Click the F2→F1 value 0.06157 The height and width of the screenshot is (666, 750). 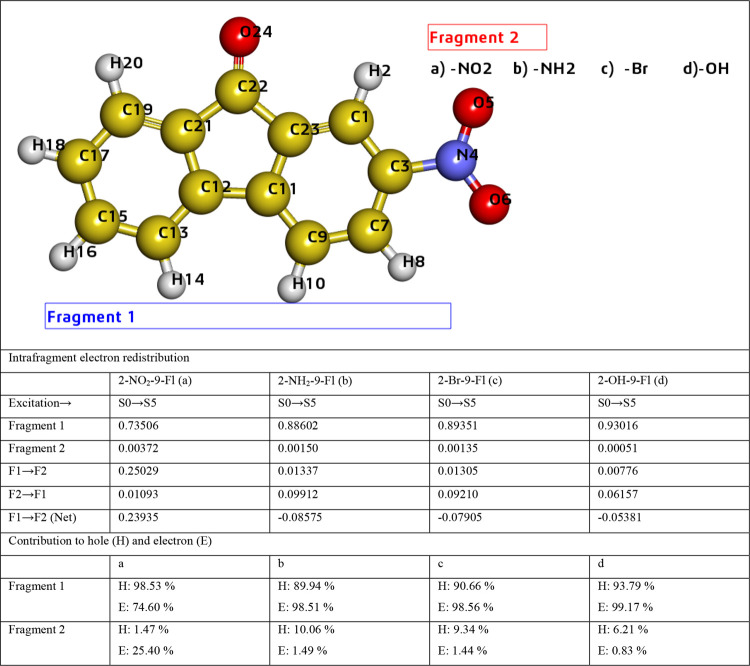618,494
